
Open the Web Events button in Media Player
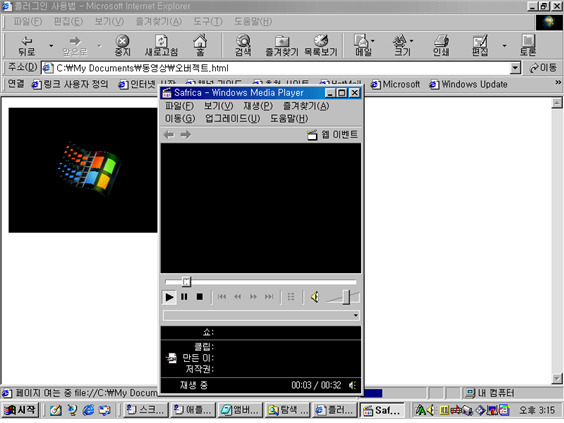point(332,135)
